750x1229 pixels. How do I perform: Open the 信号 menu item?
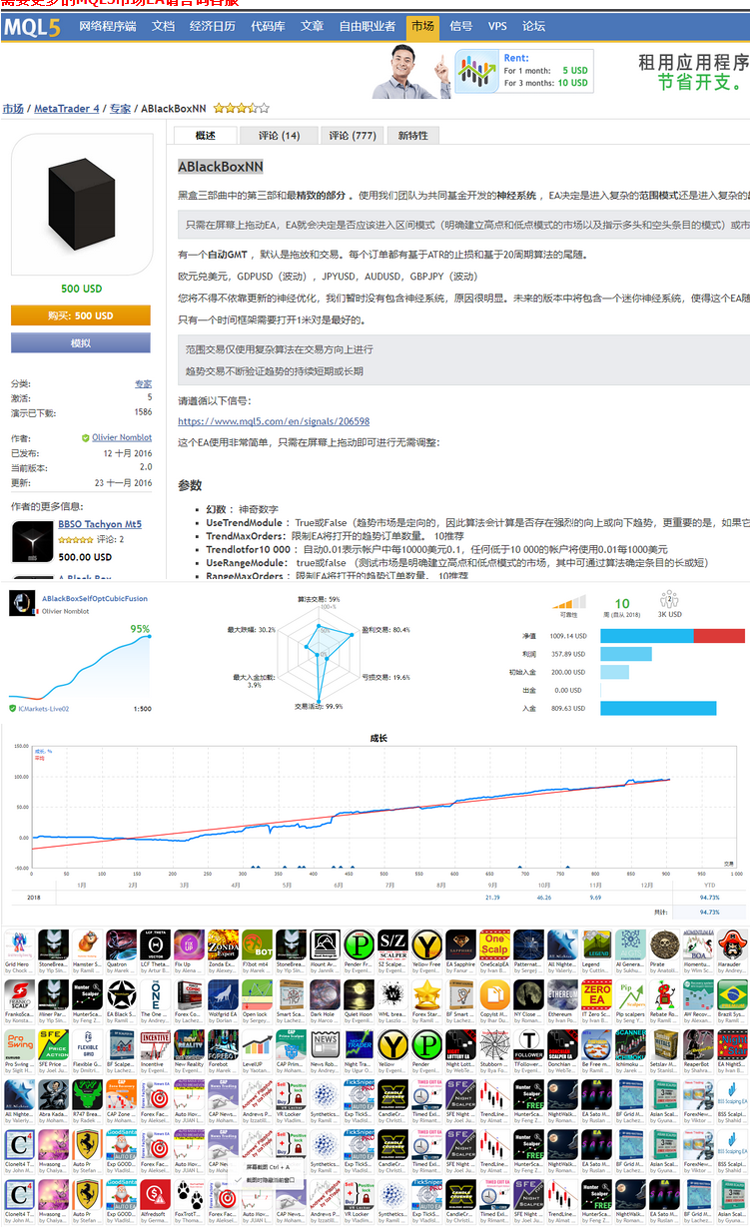click(461, 27)
